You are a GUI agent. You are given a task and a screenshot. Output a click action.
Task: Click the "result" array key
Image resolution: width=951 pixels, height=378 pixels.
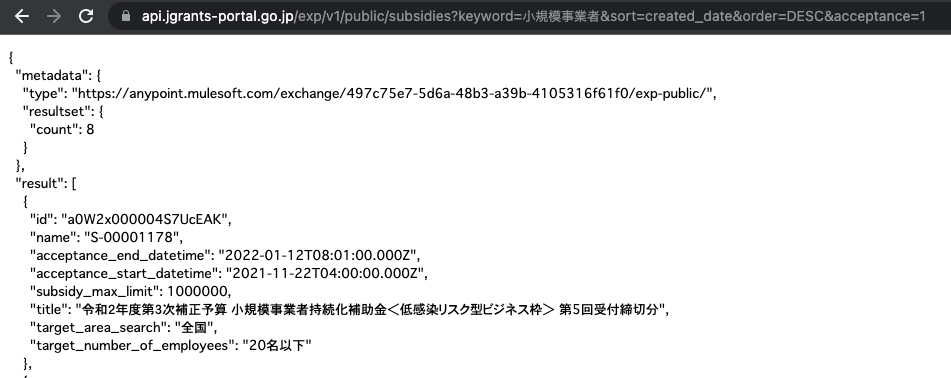[42, 184]
